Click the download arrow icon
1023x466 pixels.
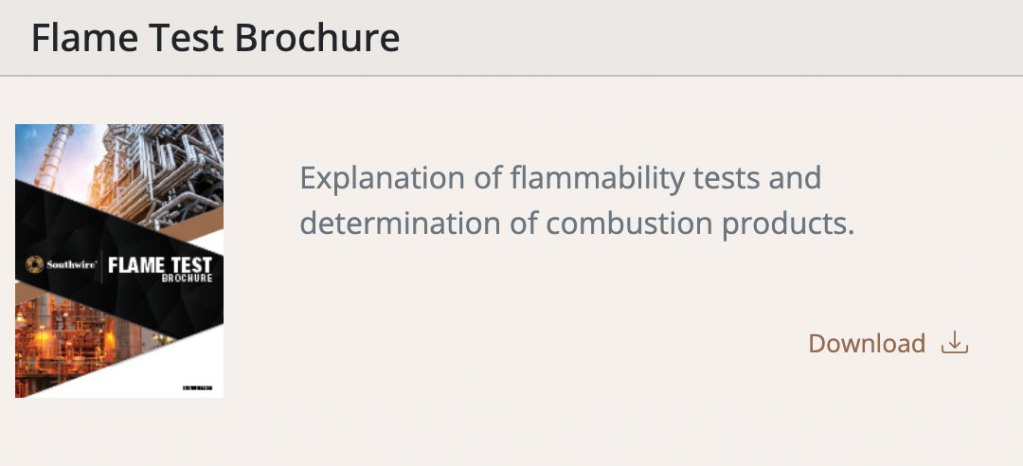[x=955, y=344]
